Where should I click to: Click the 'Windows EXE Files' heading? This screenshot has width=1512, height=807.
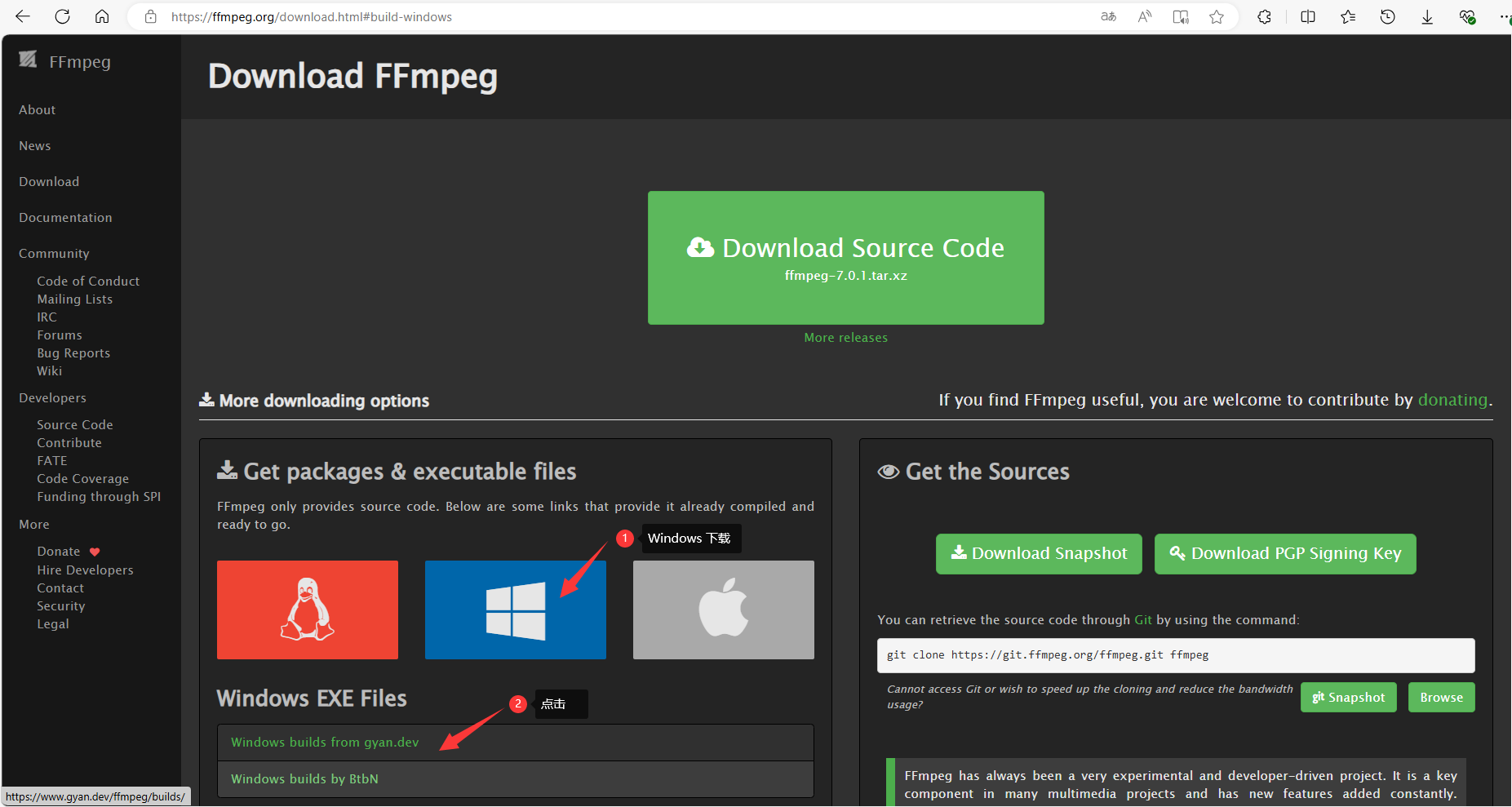pyautogui.click(x=312, y=698)
